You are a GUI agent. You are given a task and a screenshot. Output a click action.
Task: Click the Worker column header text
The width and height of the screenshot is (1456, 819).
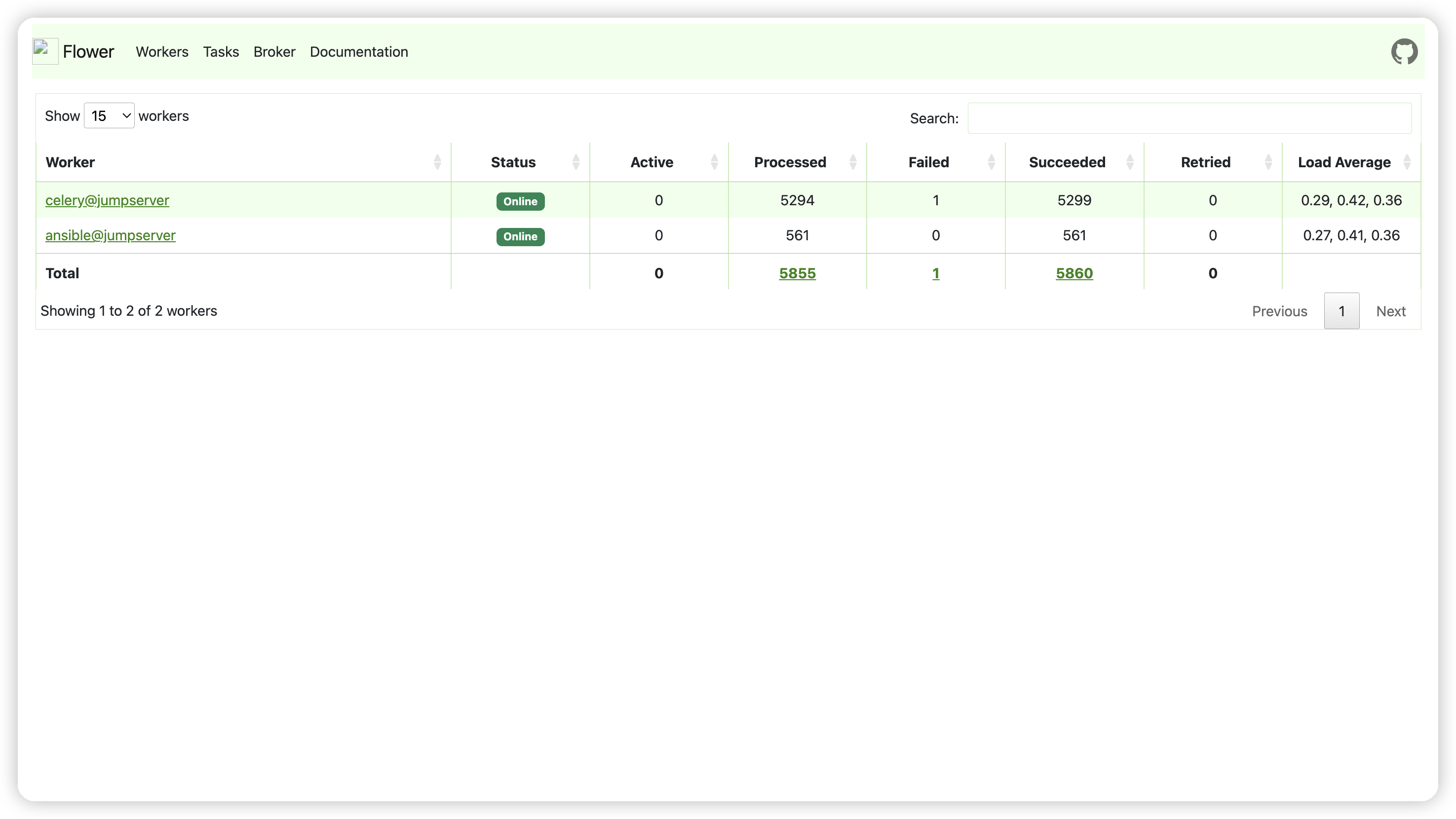pyautogui.click(x=70, y=162)
